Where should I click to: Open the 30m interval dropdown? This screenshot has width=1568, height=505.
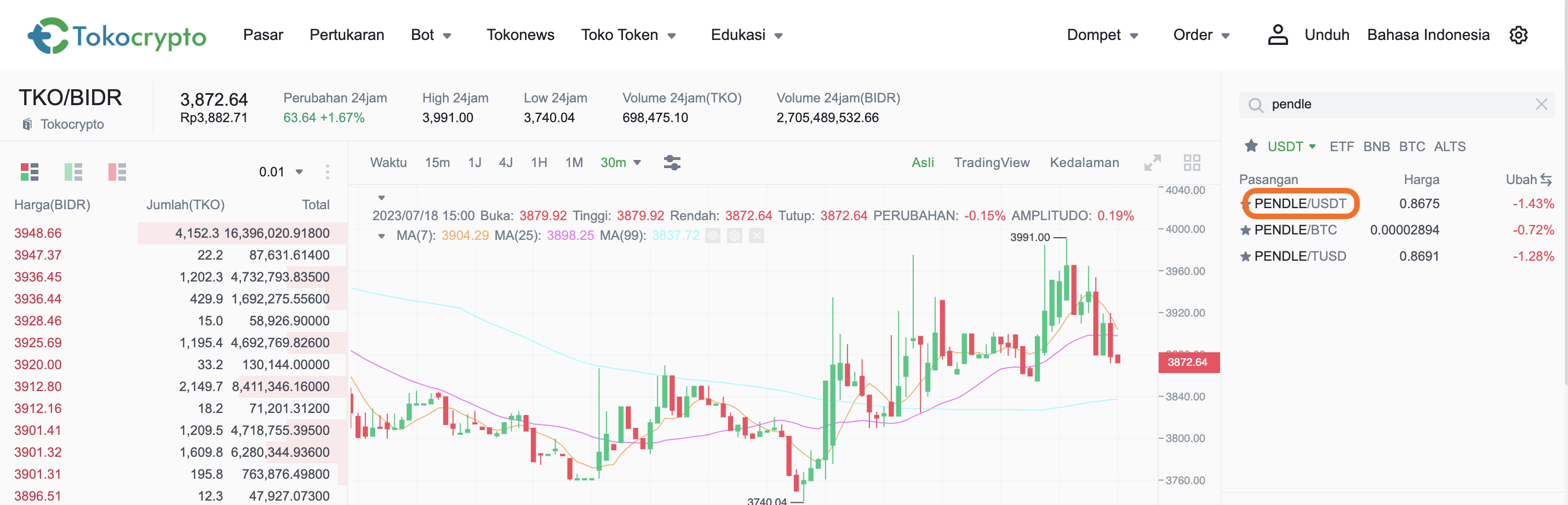click(620, 163)
